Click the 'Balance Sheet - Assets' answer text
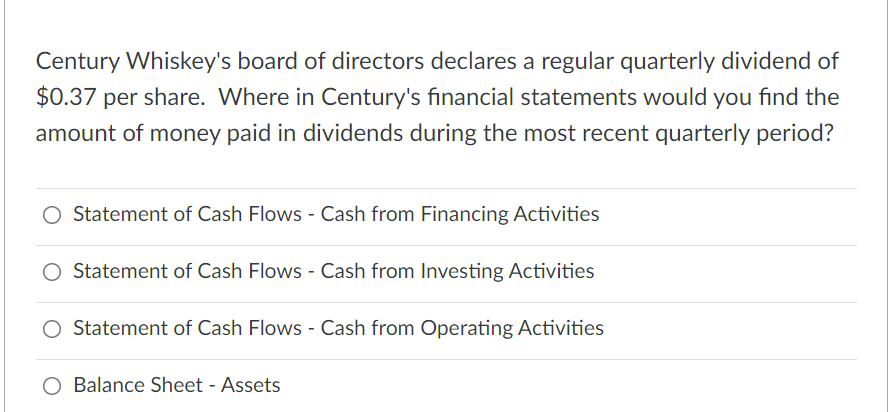Screen dimensions: 891x412 (177, 385)
